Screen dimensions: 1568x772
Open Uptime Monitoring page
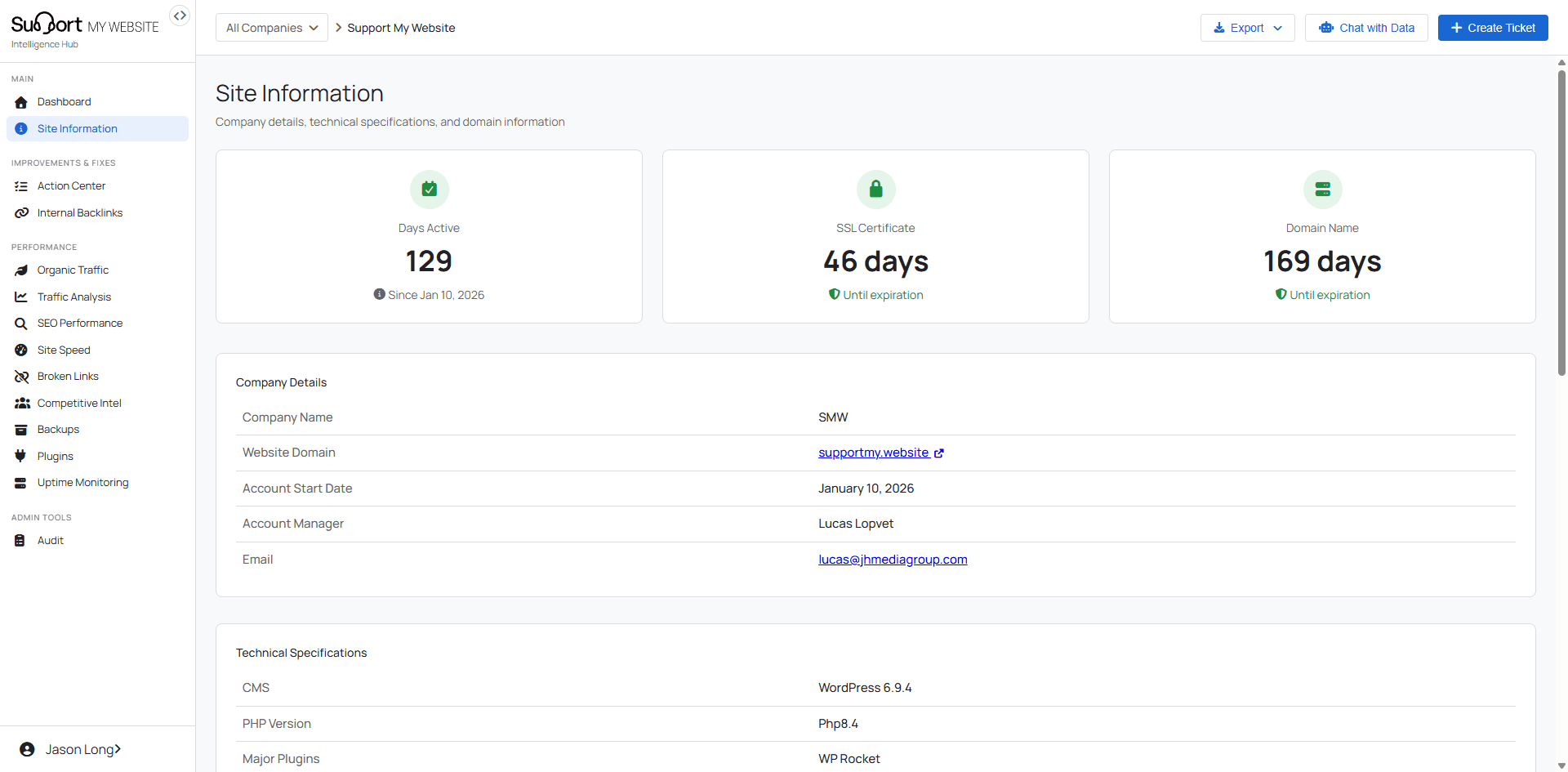97,483
